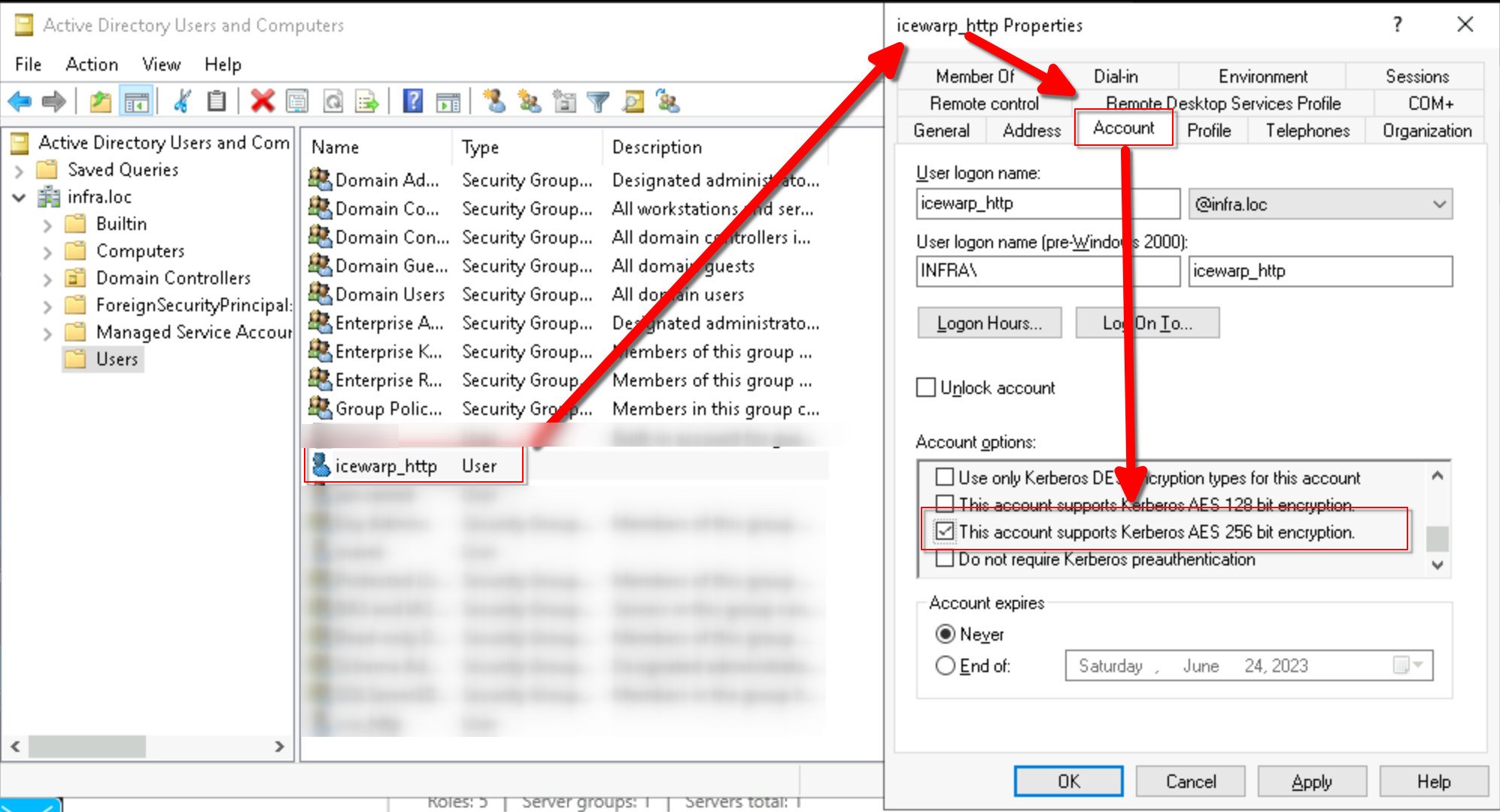Create a new user with the toolbar icon
The height and width of the screenshot is (812, 1500).
pyautogui.click(x=493, y=101)
